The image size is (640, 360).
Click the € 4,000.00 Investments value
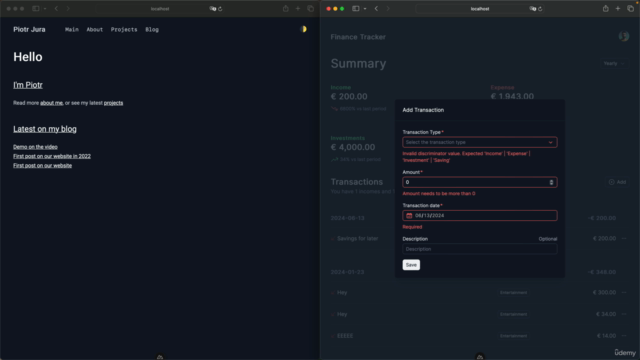click(x=353, y=147)
